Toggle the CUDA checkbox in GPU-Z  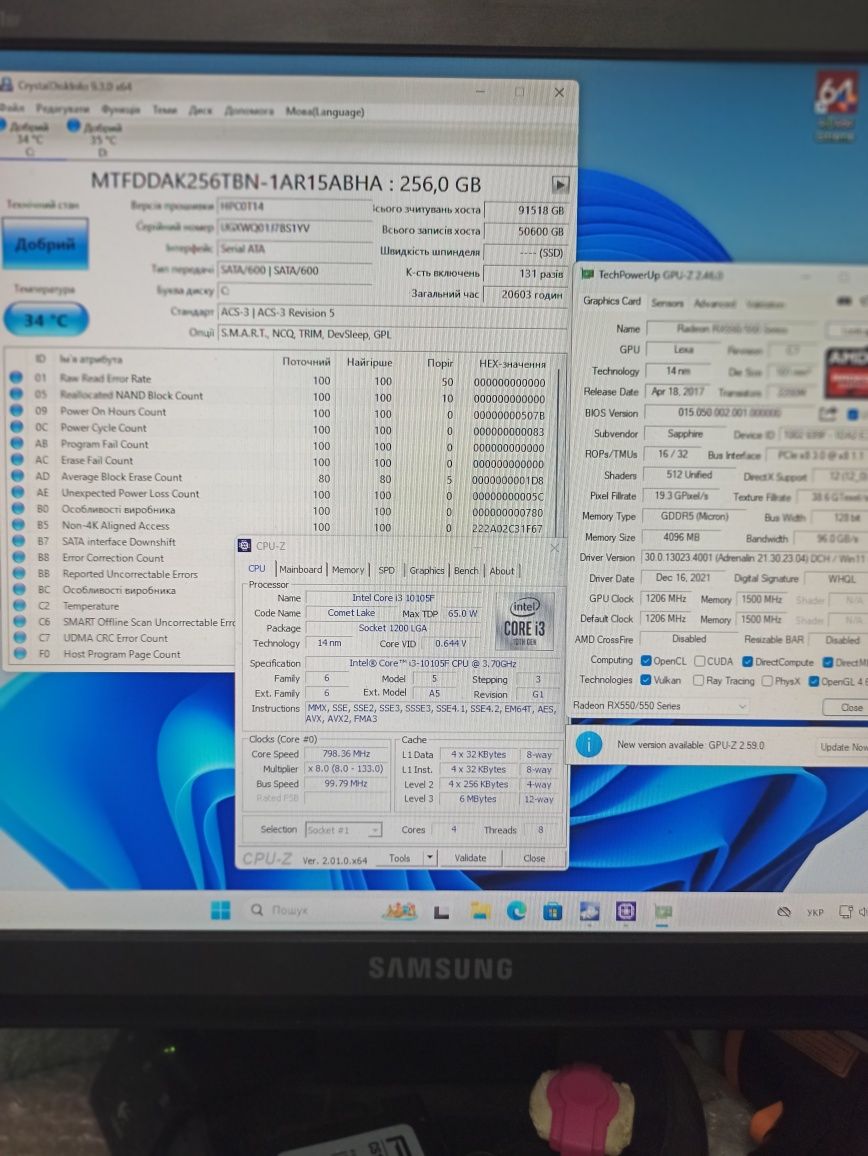(700, 661)
